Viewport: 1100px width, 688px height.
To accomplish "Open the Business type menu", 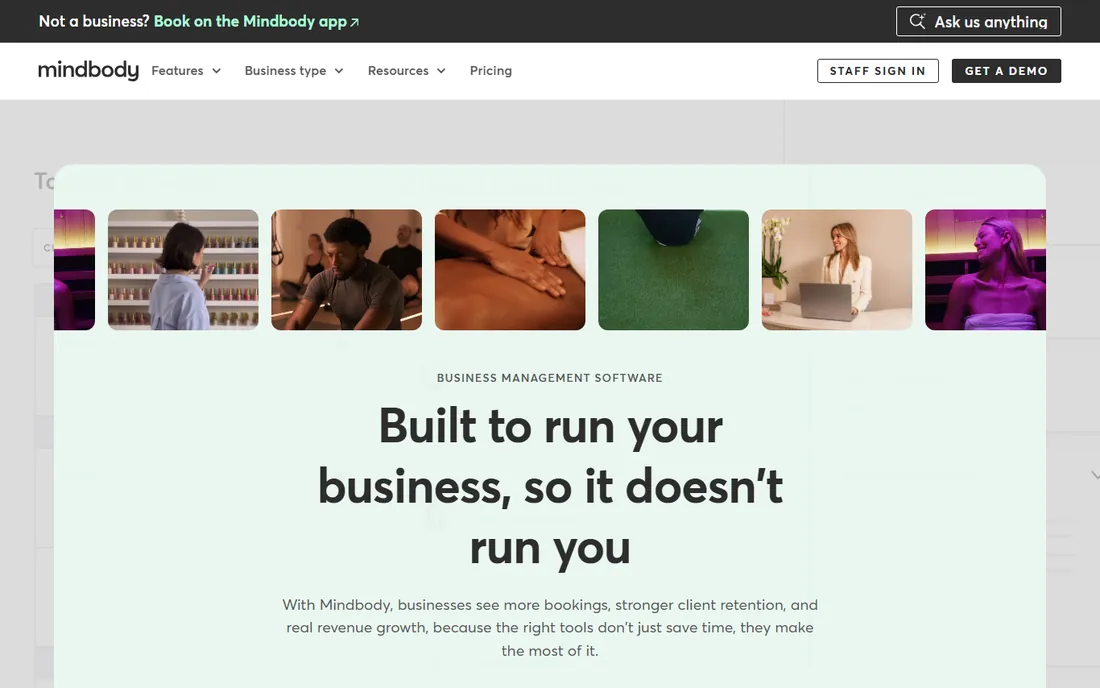I will tap(294, 71).
